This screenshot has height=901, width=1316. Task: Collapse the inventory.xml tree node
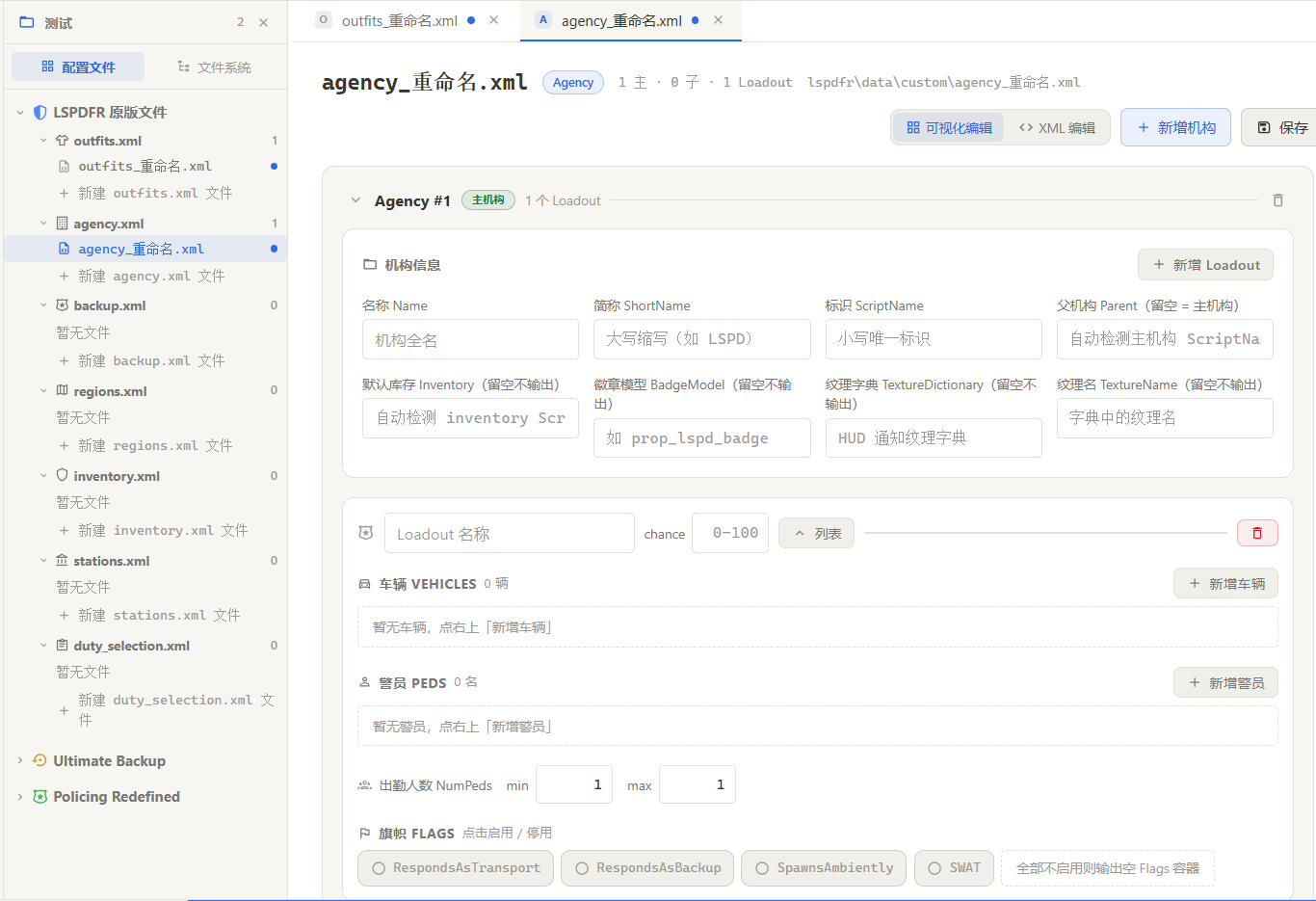pyautogui.click(x=43, y=476)
